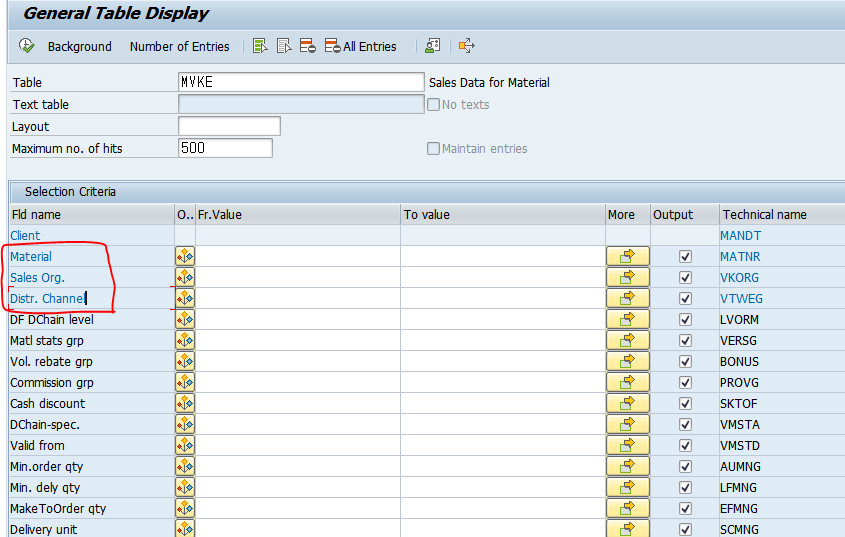Open selection option icon for Vol. rebate grp

click(x=185, y=361)
